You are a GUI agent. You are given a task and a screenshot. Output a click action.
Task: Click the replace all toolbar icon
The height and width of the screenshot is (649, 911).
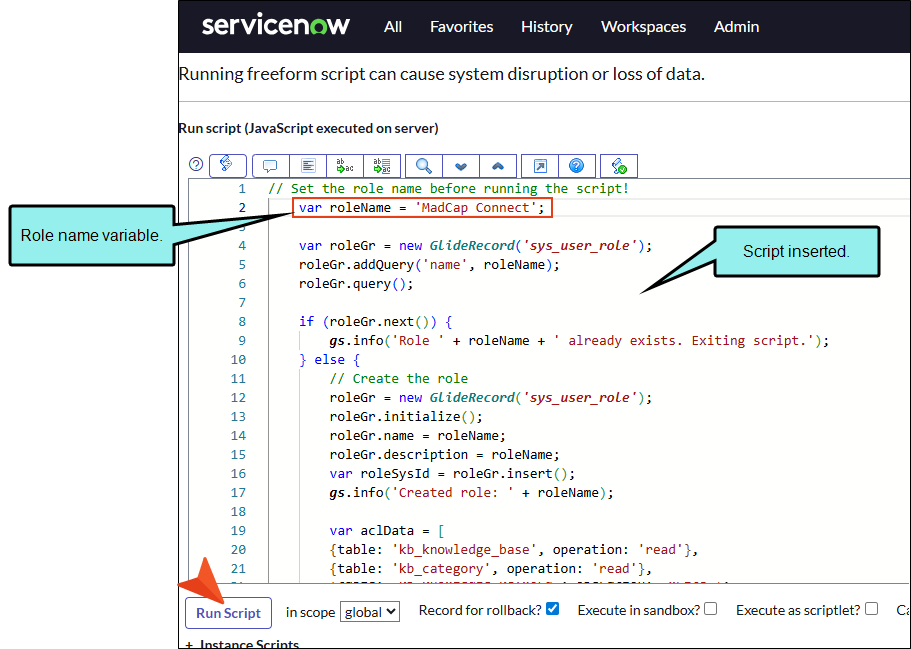pos(382,166)
